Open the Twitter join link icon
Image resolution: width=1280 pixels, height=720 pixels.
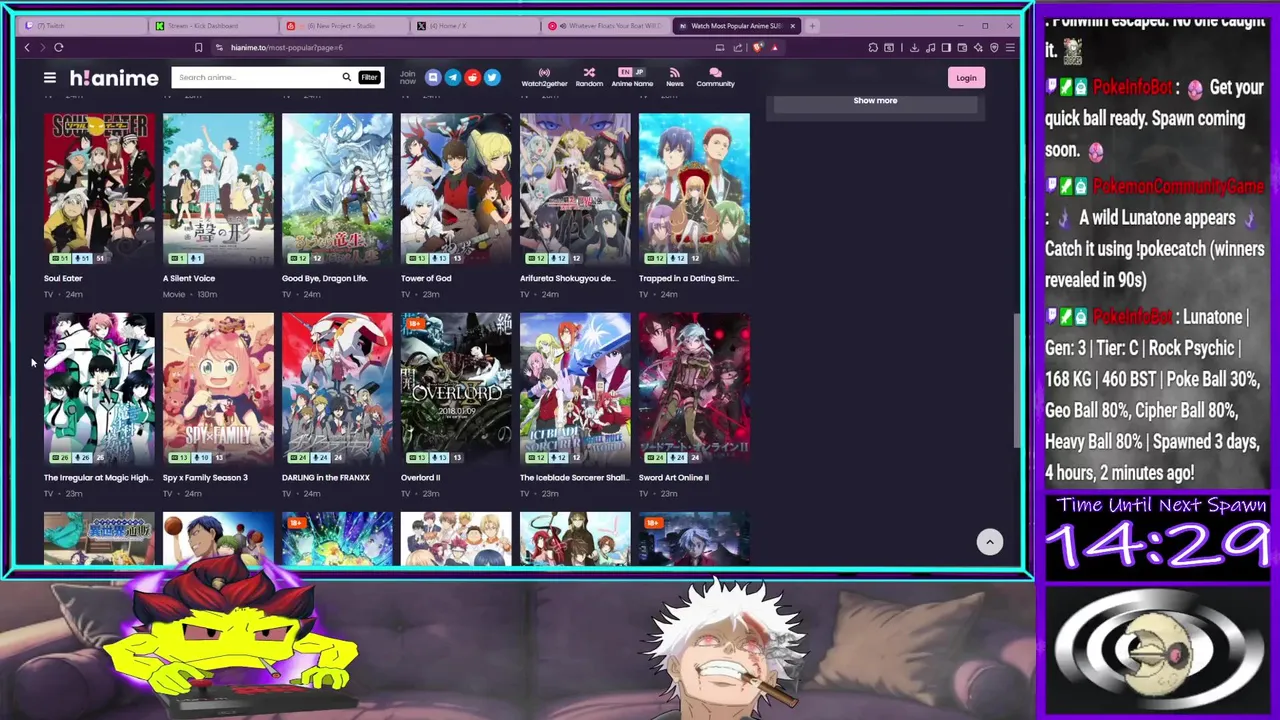pos(492,77)
